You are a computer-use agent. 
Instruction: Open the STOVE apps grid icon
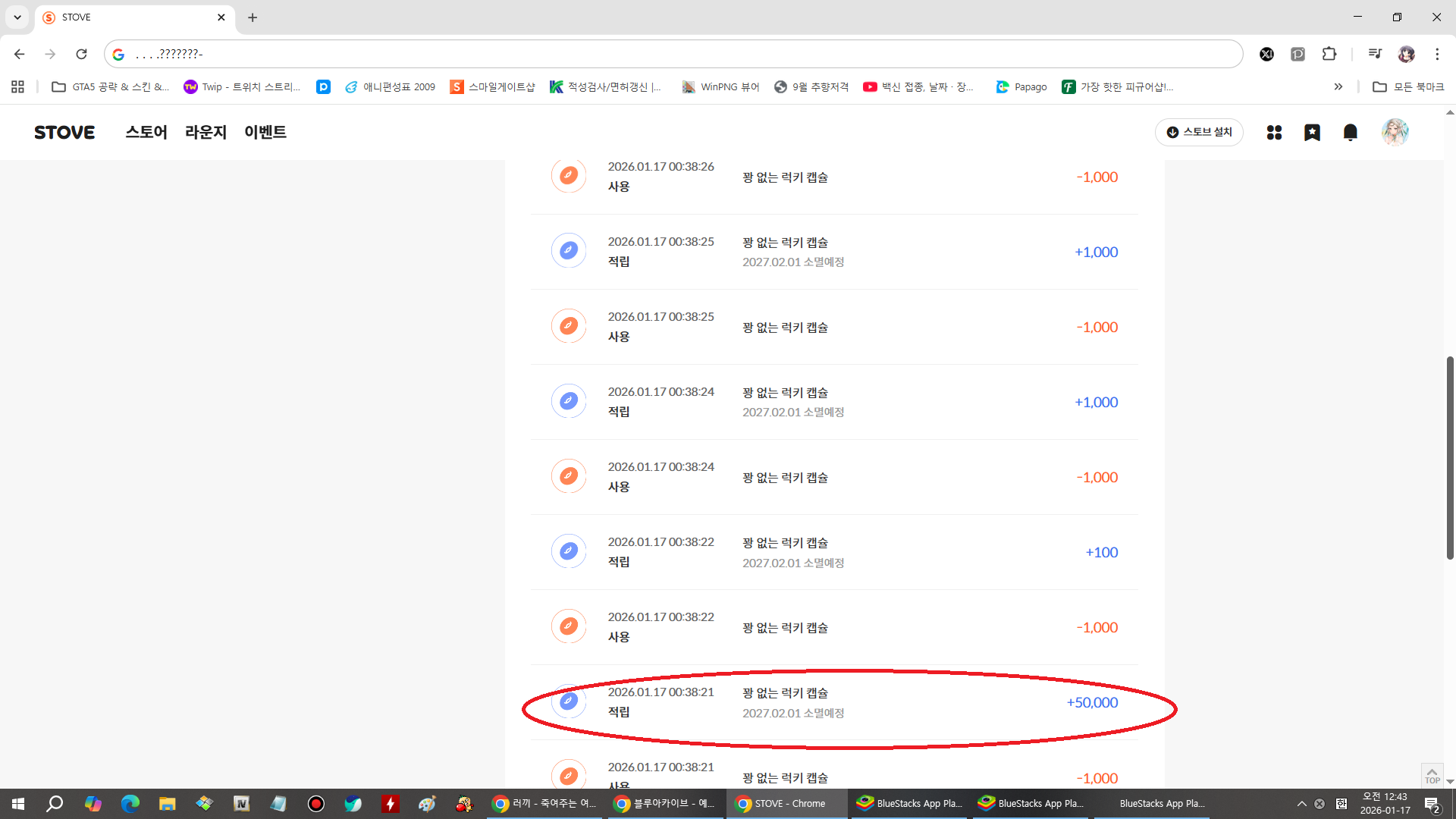click(1274, 132)
